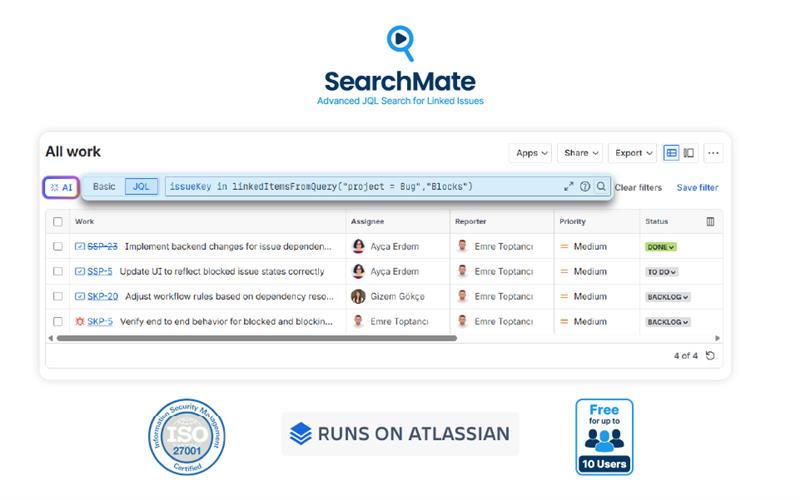This screenshot has width=800, height=500.
Task: Click the Medium priority icon for SKP-5
Action: (564, 321)
